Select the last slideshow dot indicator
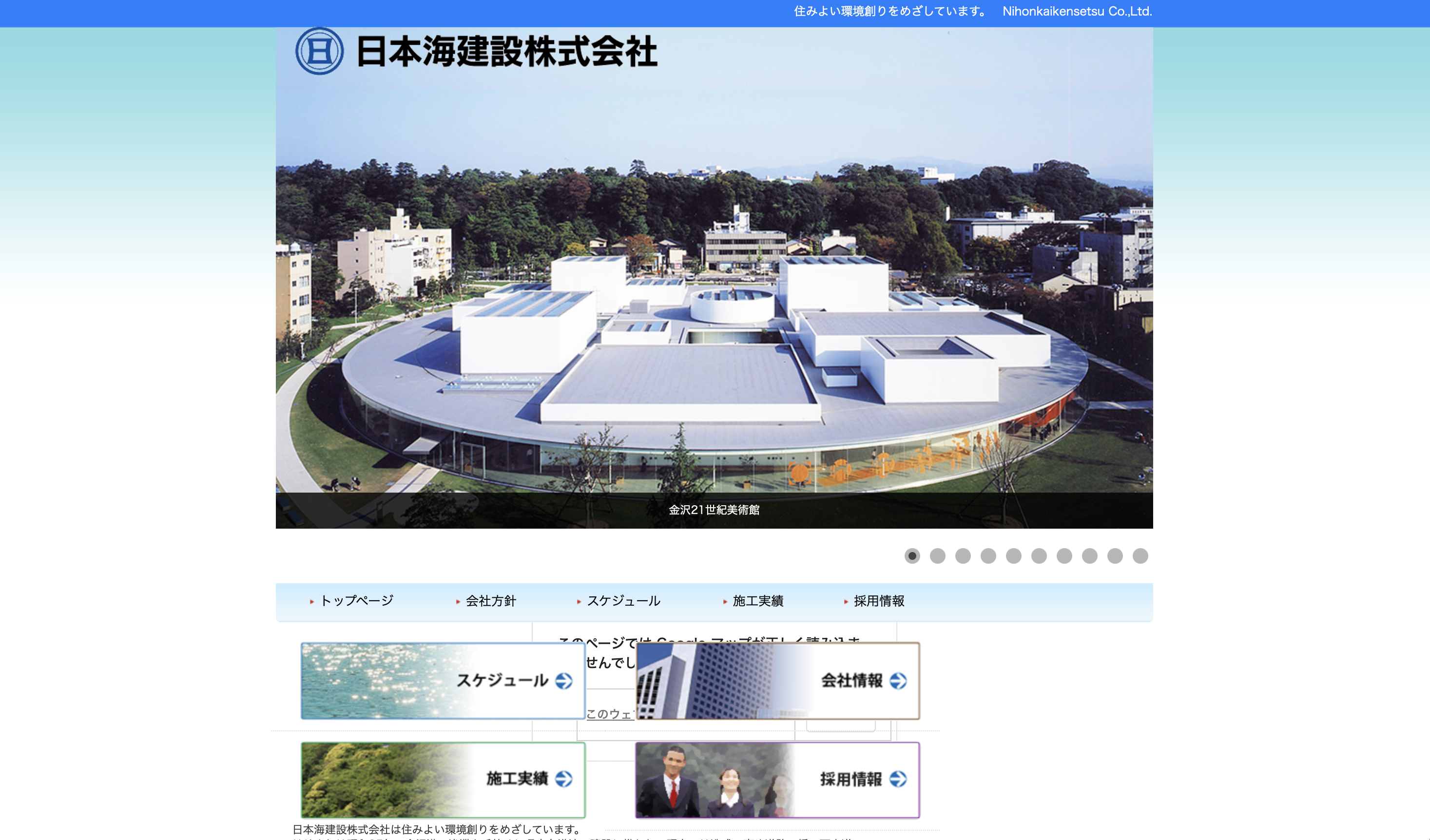This screenshot has height=840, width=1430. (1140, 556)
